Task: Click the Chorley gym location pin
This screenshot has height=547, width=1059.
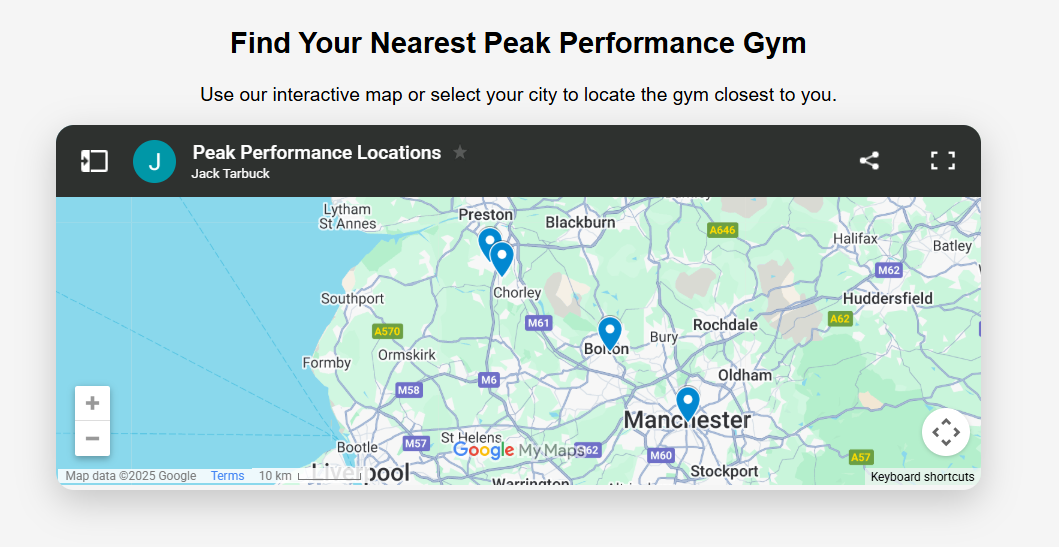Action: coord(502,257)
